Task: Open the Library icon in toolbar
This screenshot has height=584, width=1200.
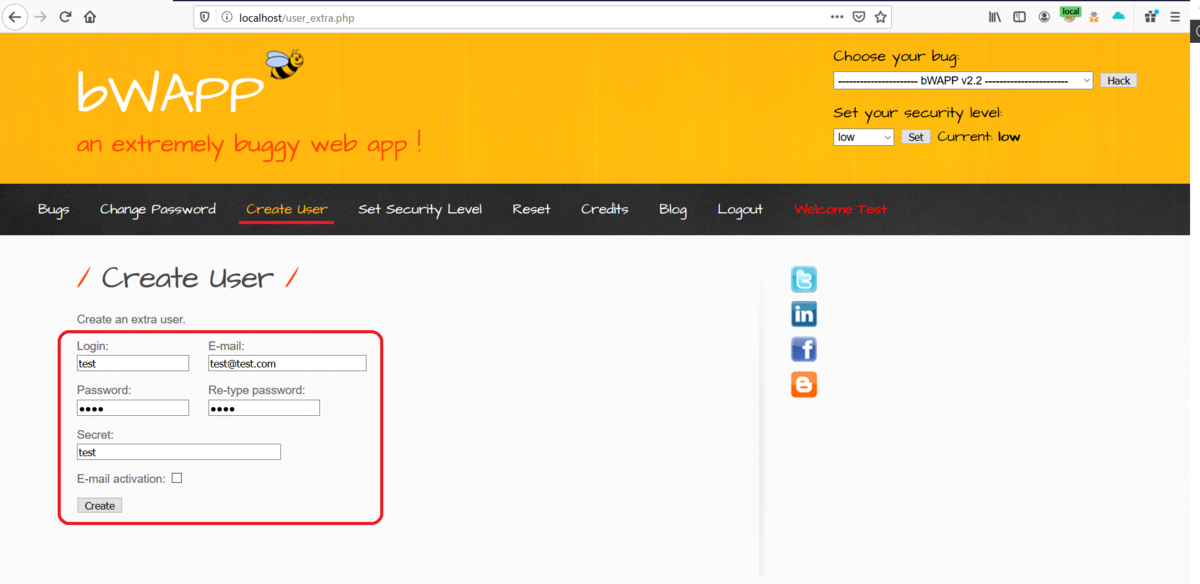Action: click(995, 17)
